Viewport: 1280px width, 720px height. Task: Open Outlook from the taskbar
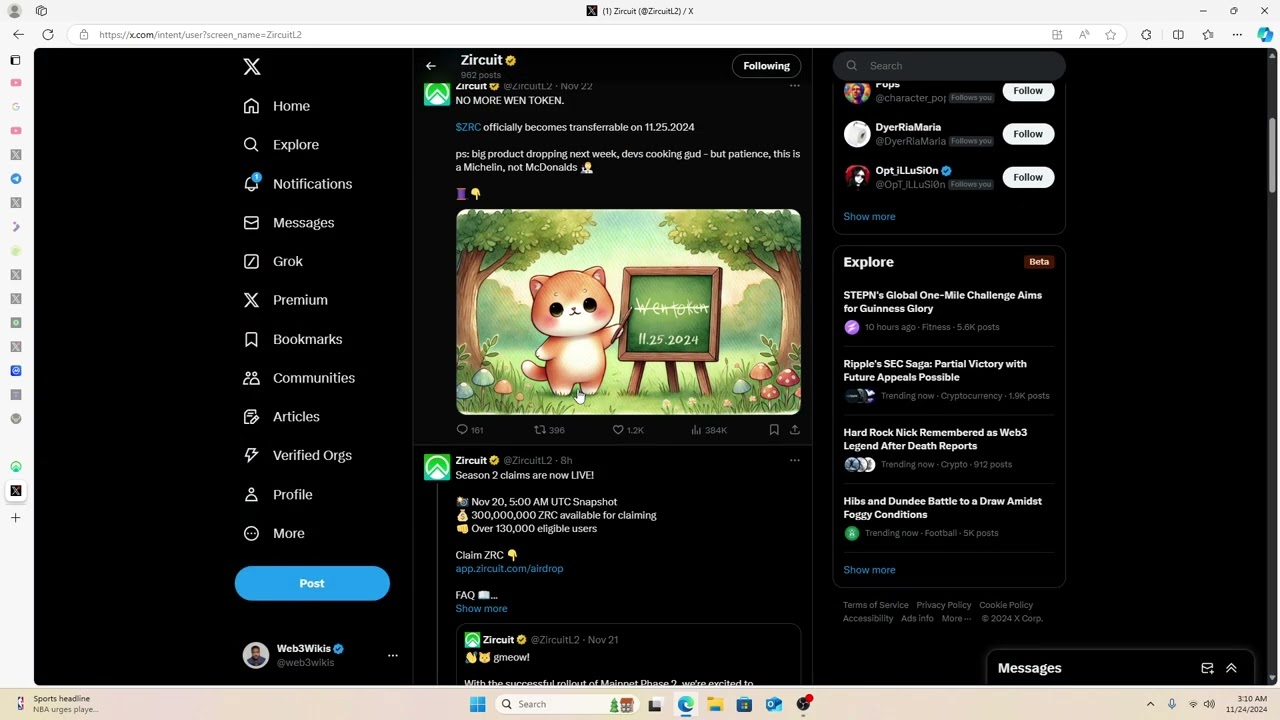tap(773, 704)
